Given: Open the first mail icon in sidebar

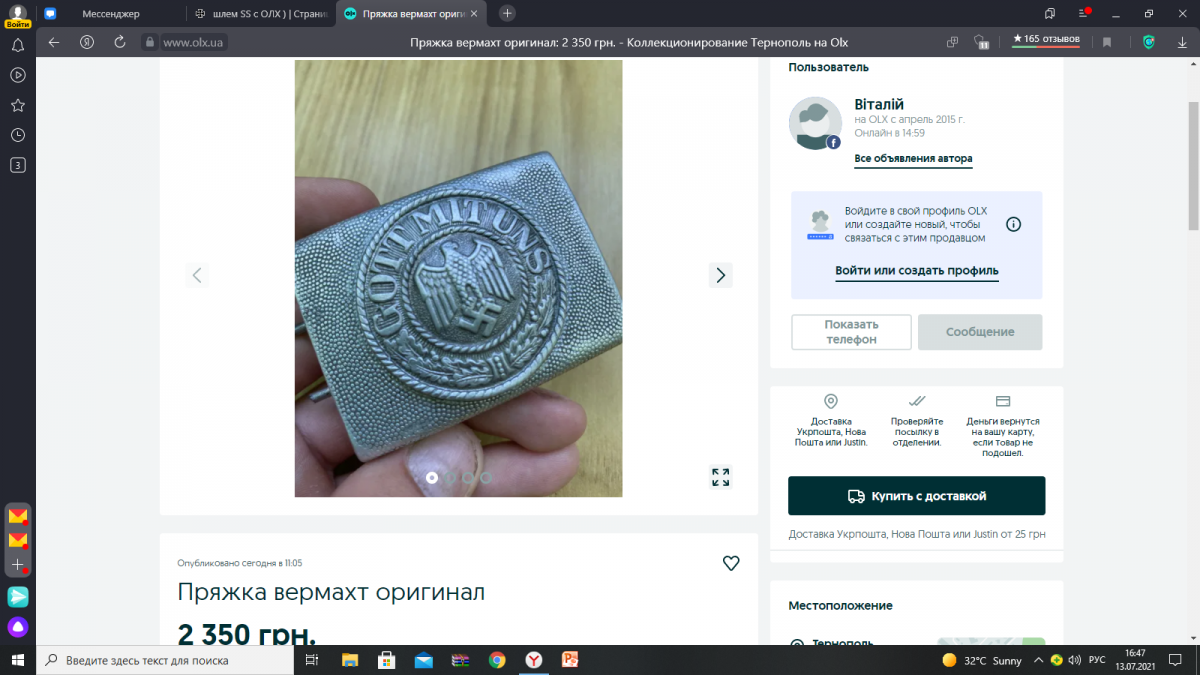Looking at the screenshot, I should [x=18, y=516].
